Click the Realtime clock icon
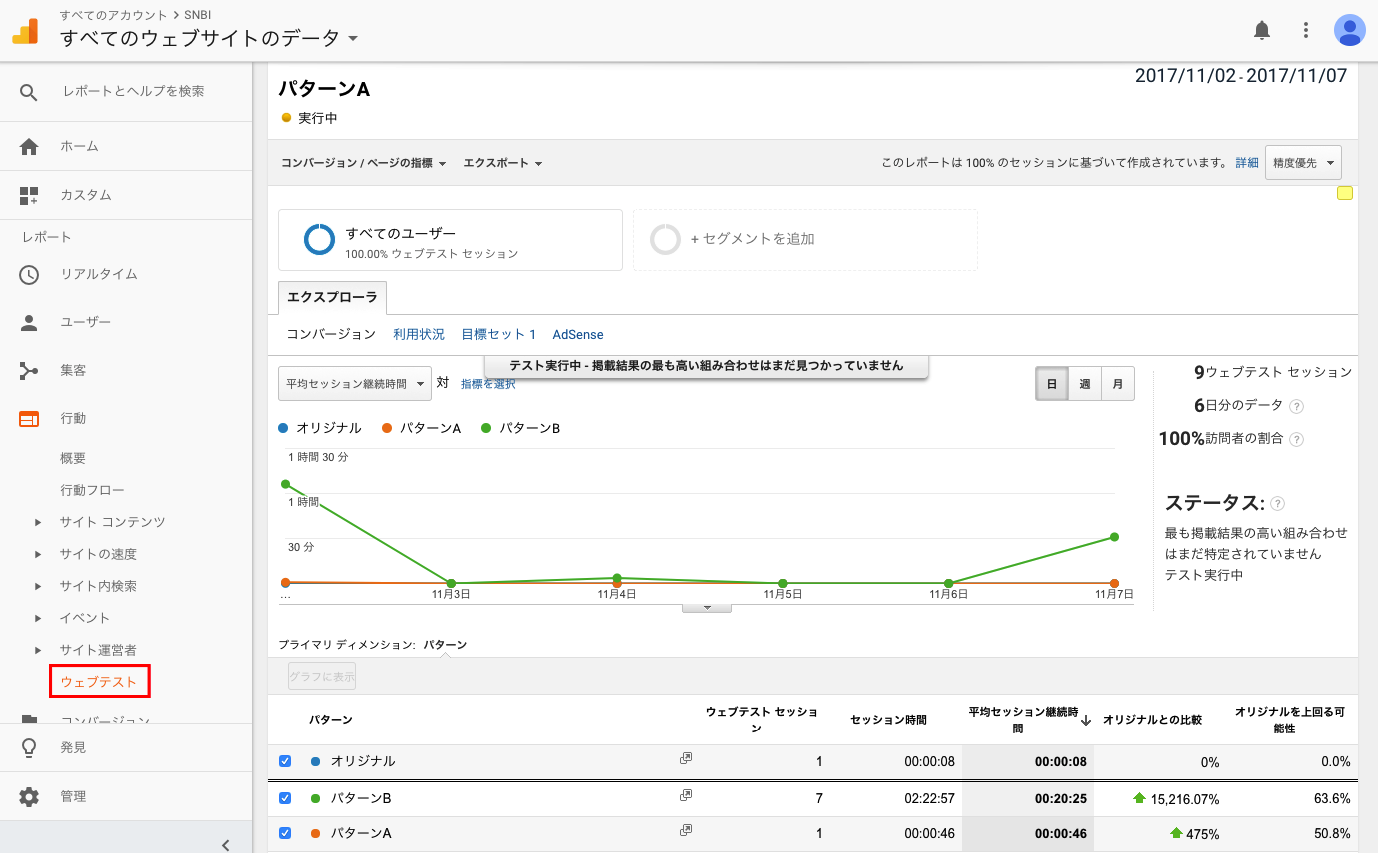 pos(29,275)
